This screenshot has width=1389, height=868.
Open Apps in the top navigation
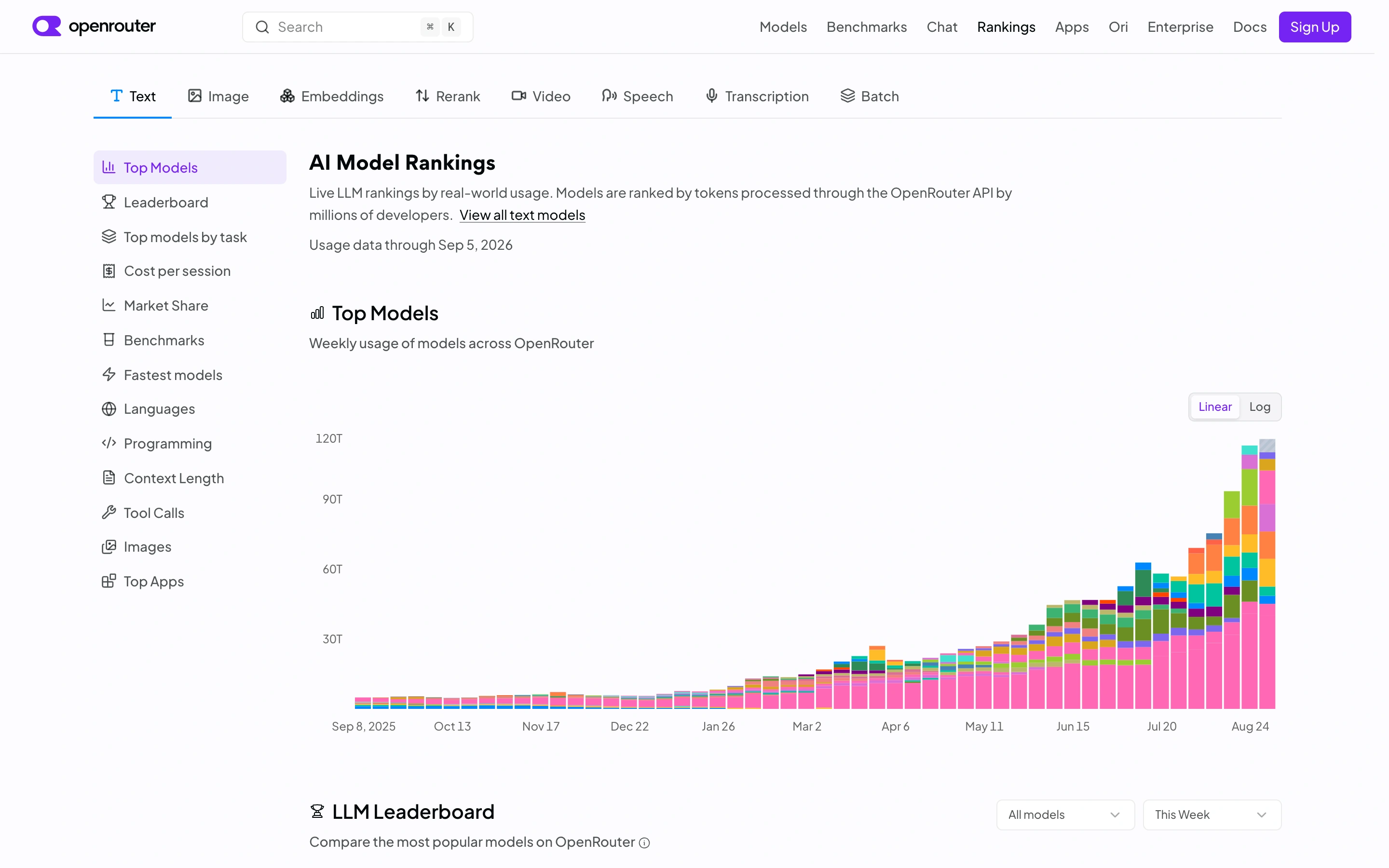1072,27
